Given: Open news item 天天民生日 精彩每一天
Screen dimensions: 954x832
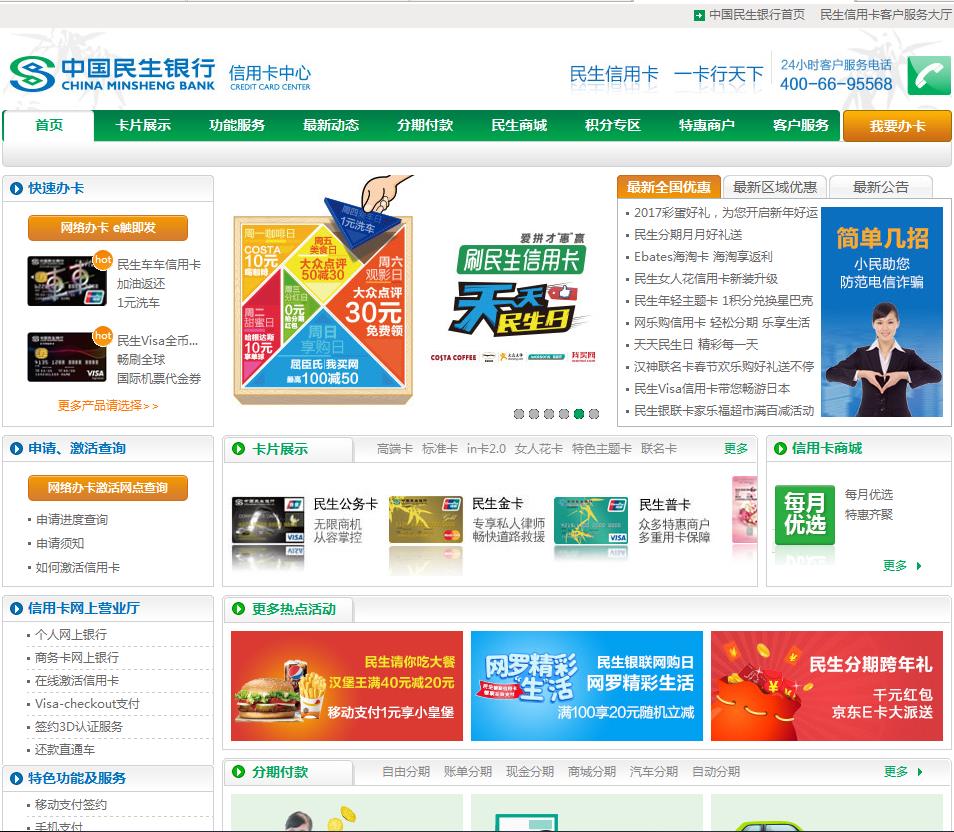Looking at the screenshot, I should click(695, 344).
